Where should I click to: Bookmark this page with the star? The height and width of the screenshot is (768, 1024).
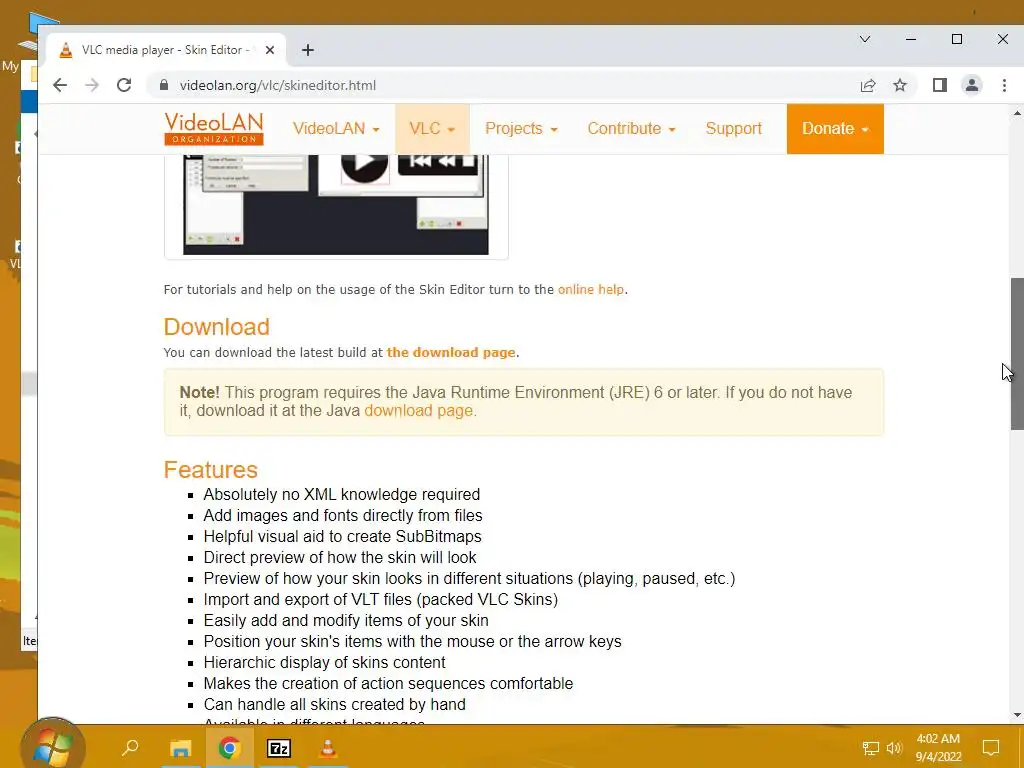point(900,85)
